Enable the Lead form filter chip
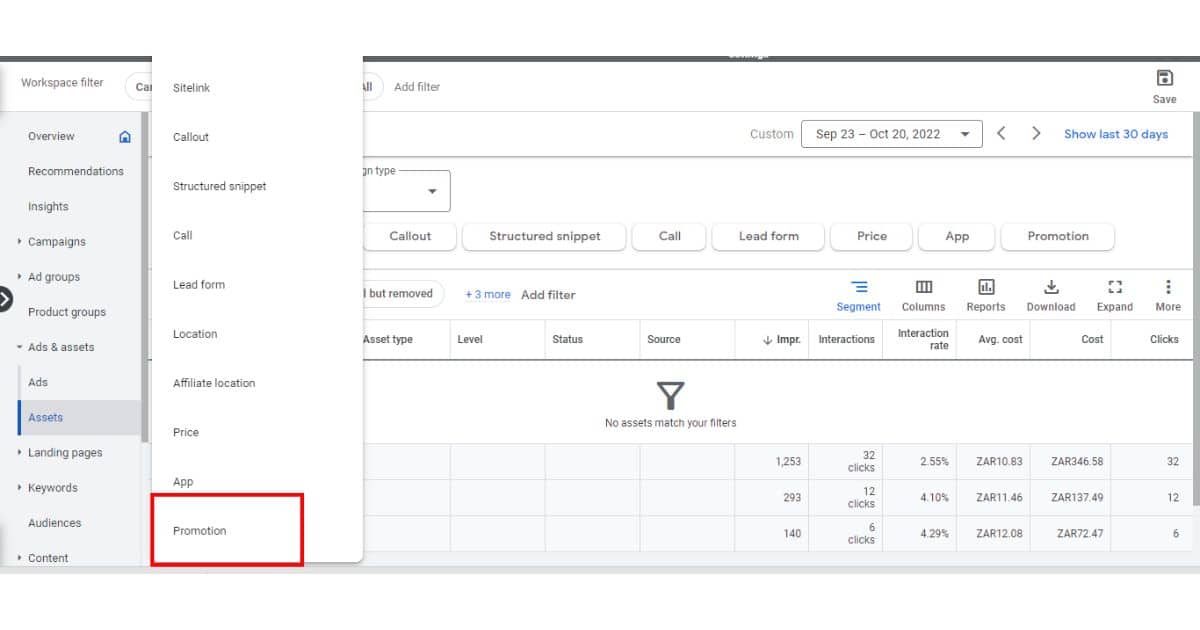The height and width of the screenshot is (630, 1200). click(x=767, y=236)
